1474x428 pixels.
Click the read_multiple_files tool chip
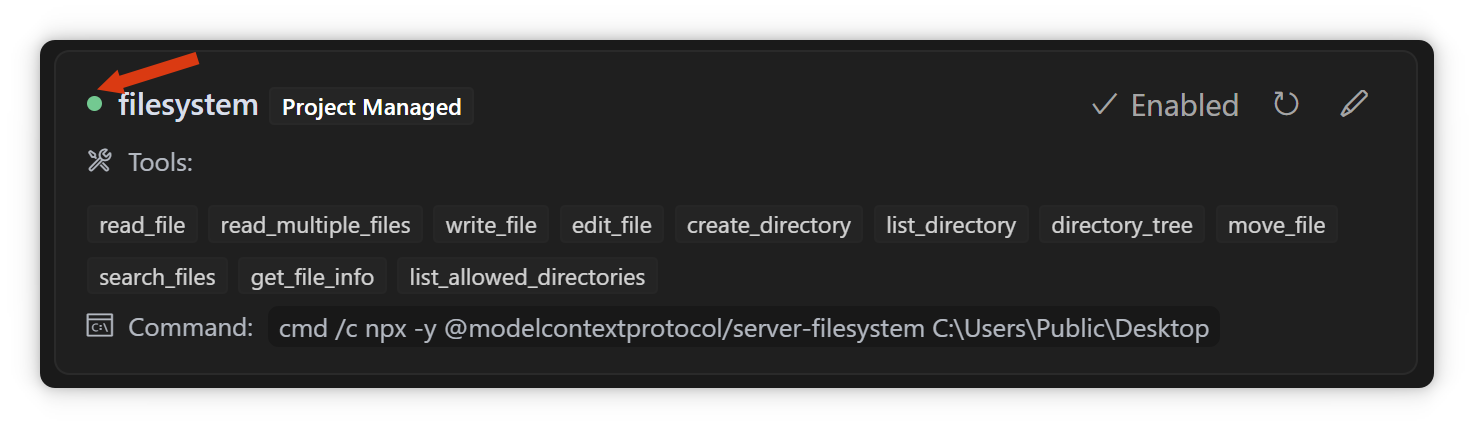click(x=315, y=225)
